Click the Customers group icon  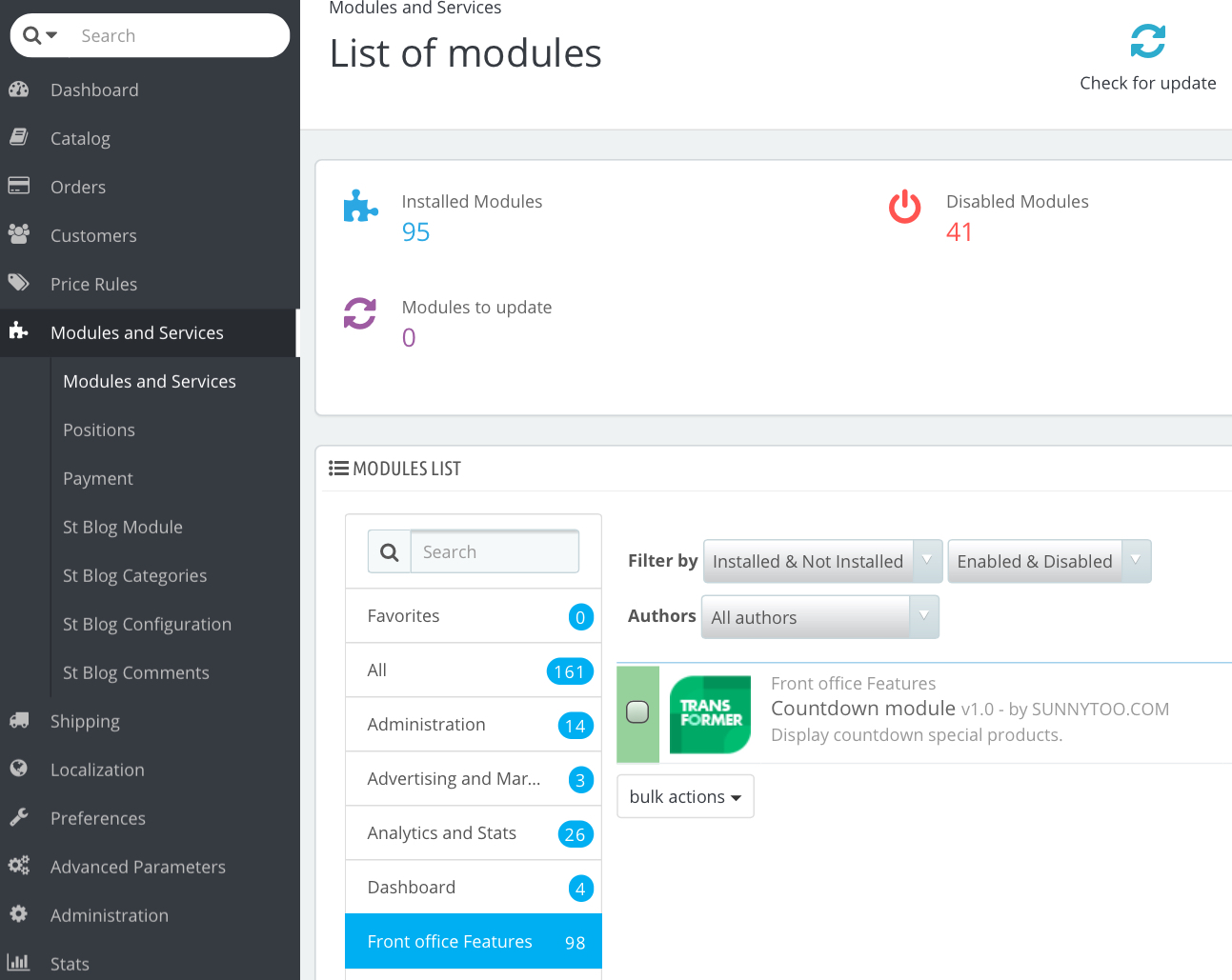19,234
